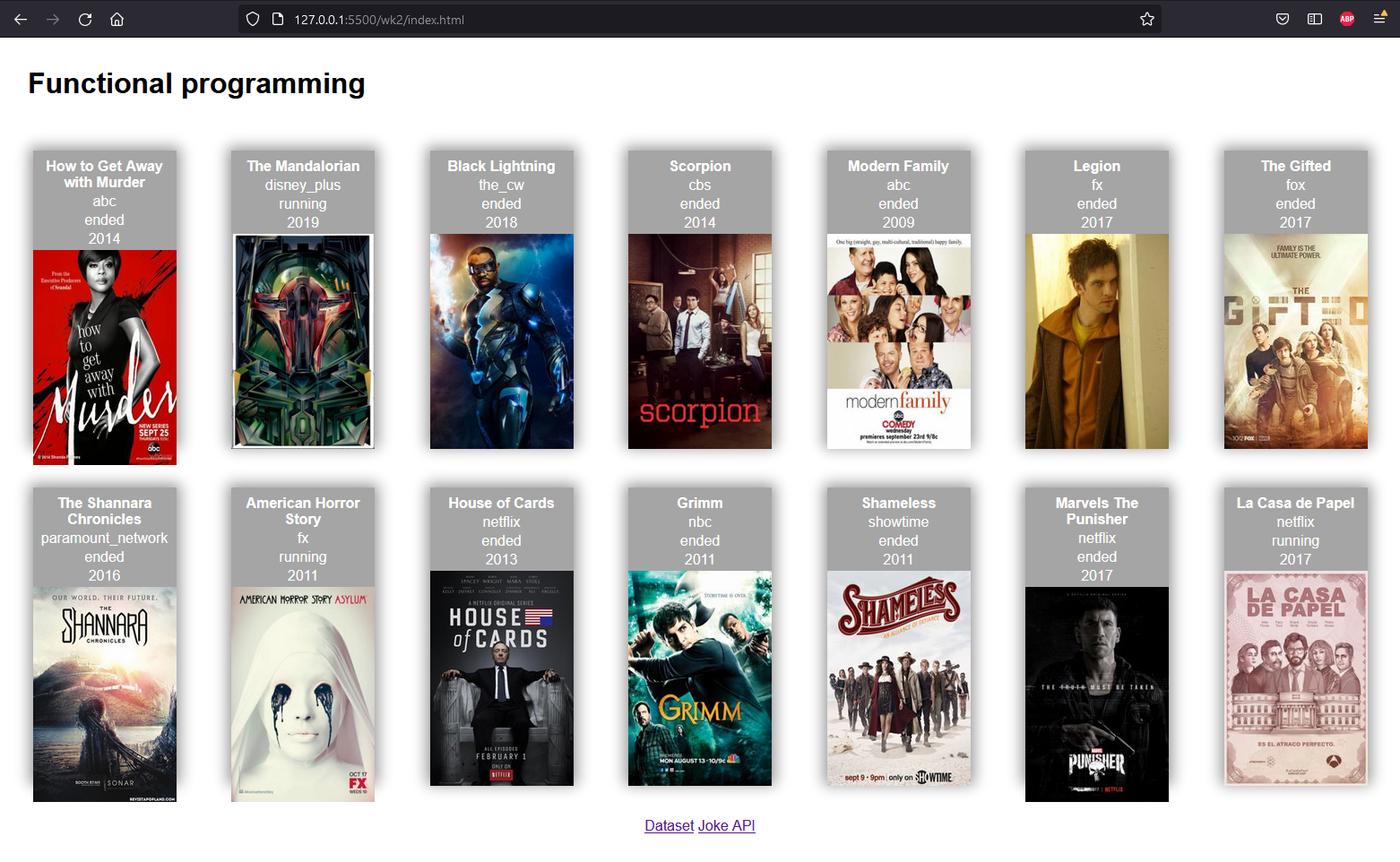Click the the_cw network label
The width and height of the screenshot is (1400, 862).
[502, 185]
